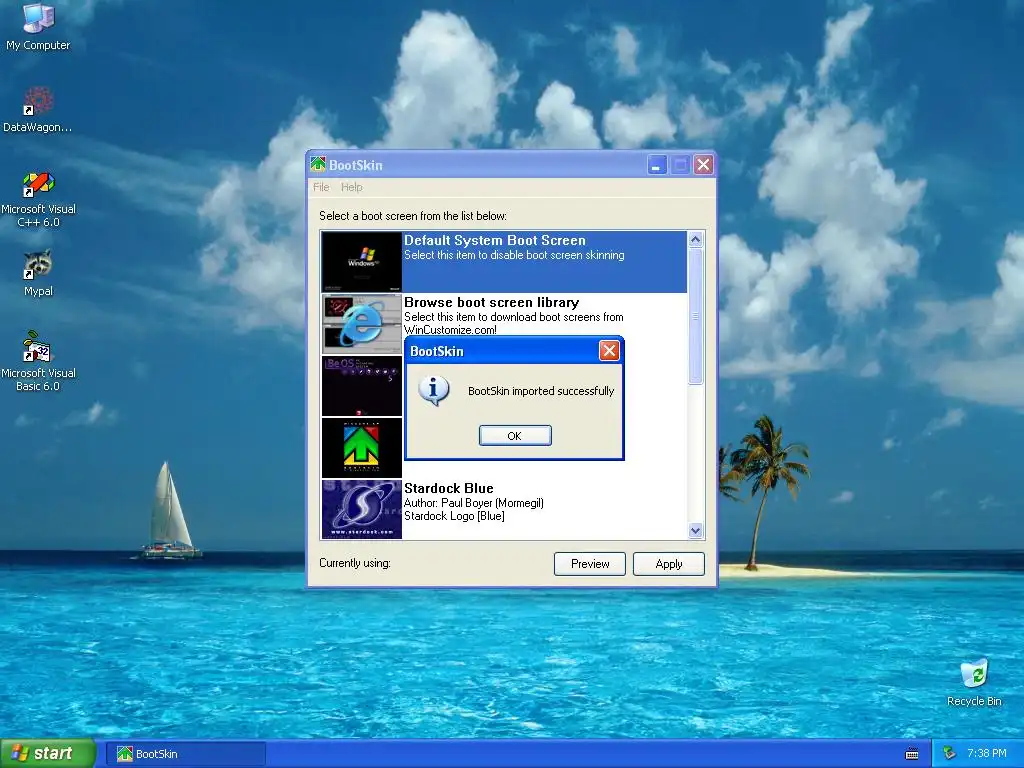
Task: Click the BootSkin title bar icon
Action: [318, 165]
